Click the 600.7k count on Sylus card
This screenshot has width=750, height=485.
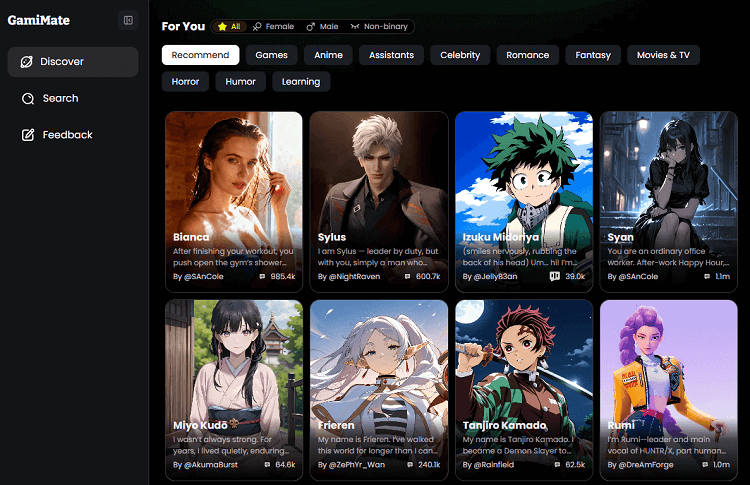point(428,276)
